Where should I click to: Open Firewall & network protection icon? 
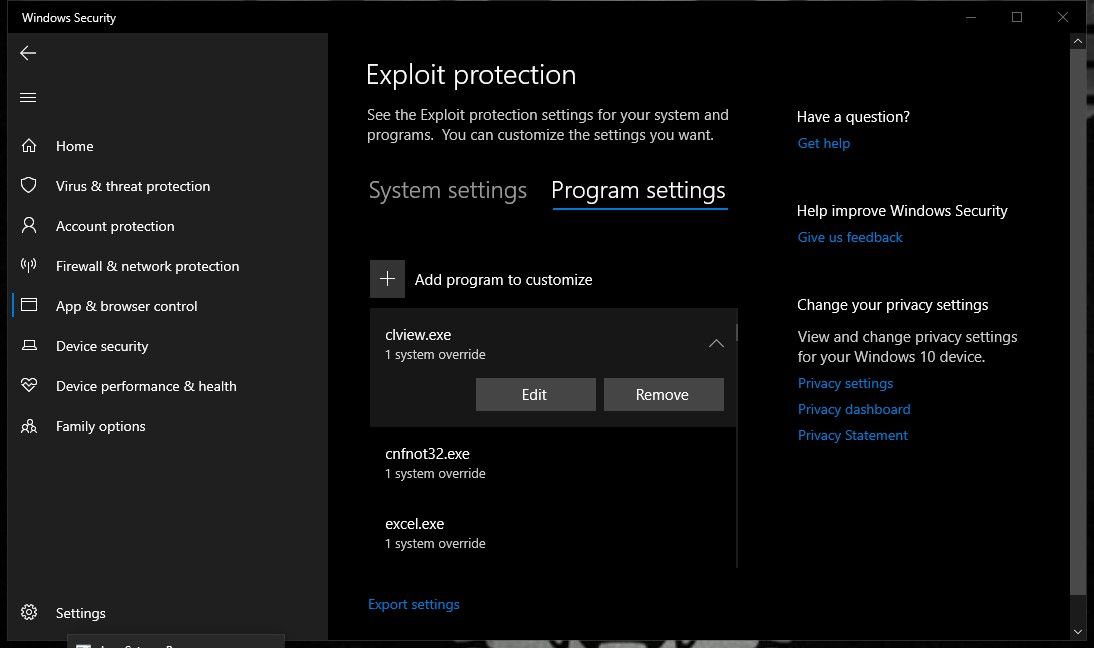[29, 266]
